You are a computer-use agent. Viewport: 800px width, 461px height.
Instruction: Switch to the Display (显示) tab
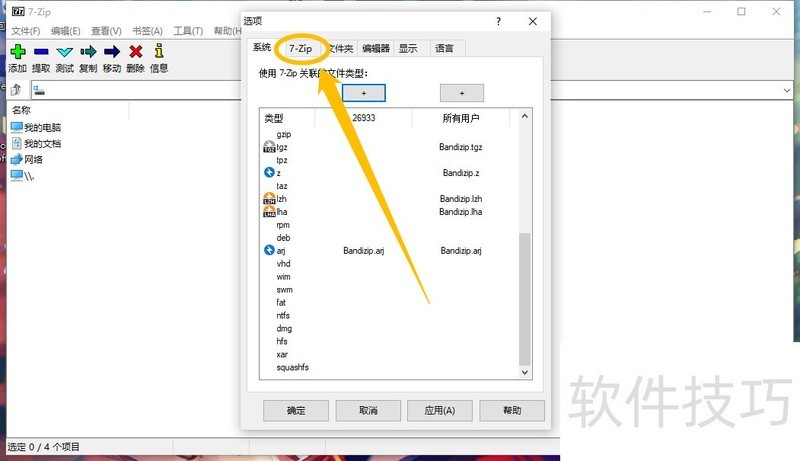[408, 48]
